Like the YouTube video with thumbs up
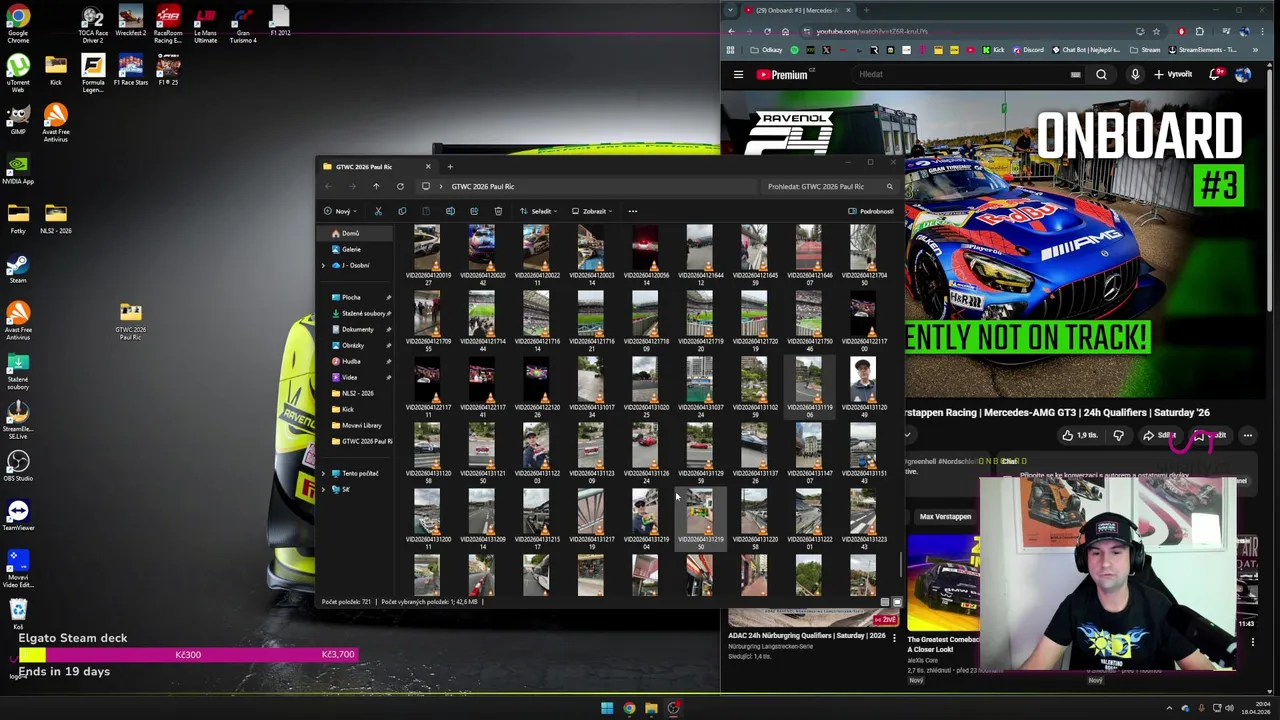Image resolution: width=1280 pixels, height=720 pixels. 1079,435
